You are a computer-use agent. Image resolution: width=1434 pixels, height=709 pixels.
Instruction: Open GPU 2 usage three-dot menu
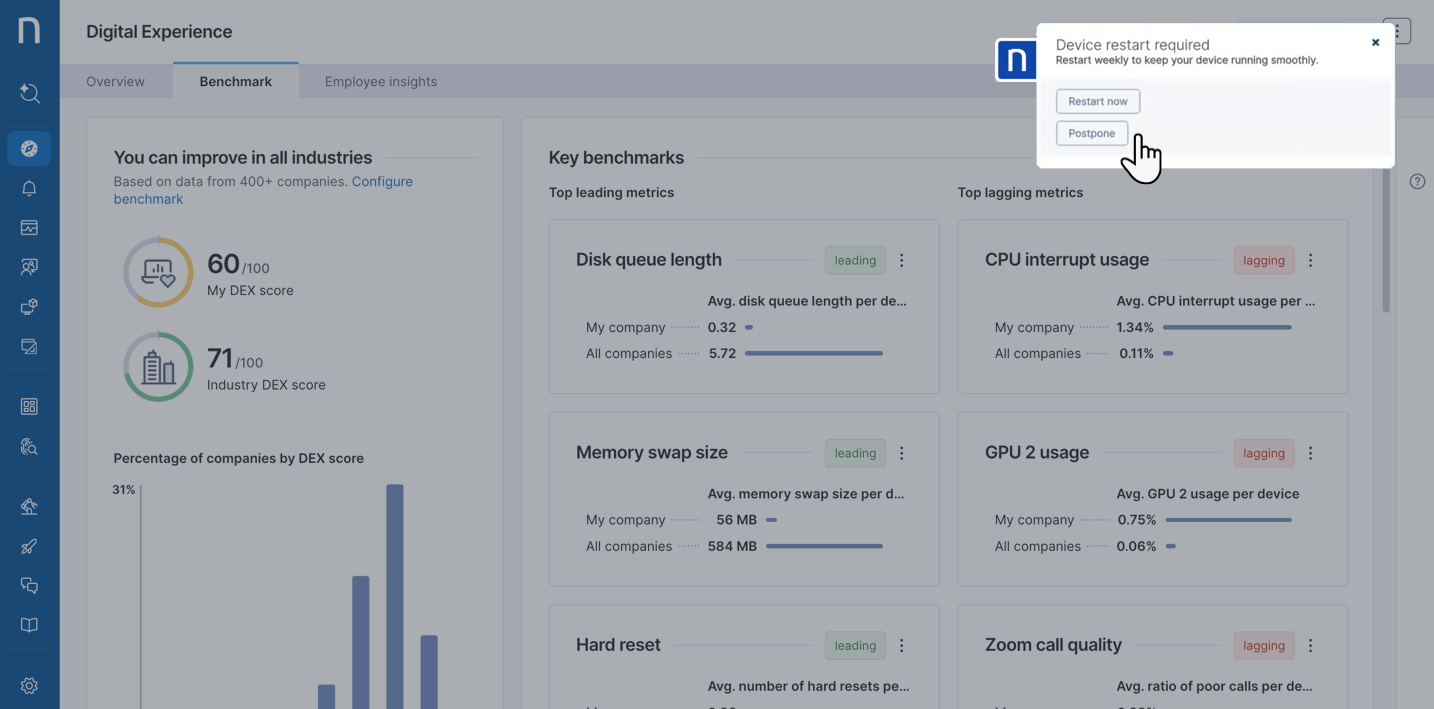coord(1310,453)
